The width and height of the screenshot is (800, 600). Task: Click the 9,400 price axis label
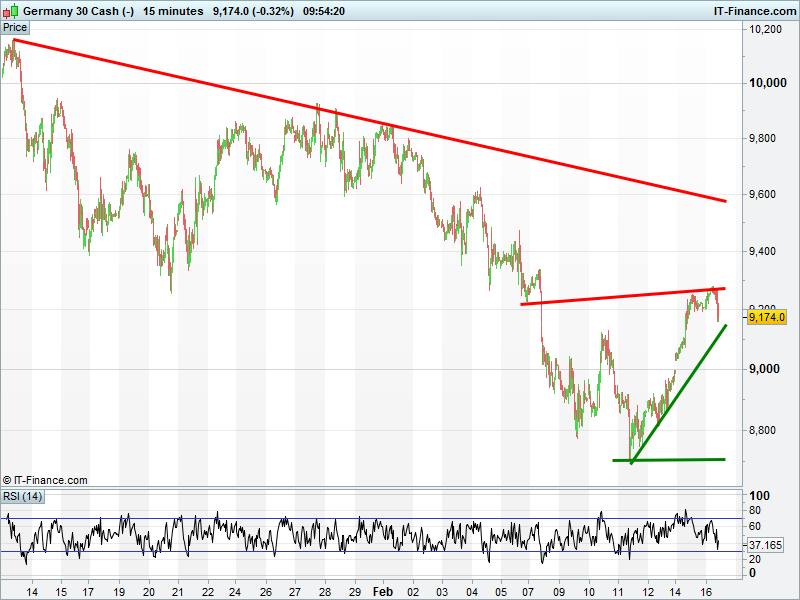[x=762, y=251]
